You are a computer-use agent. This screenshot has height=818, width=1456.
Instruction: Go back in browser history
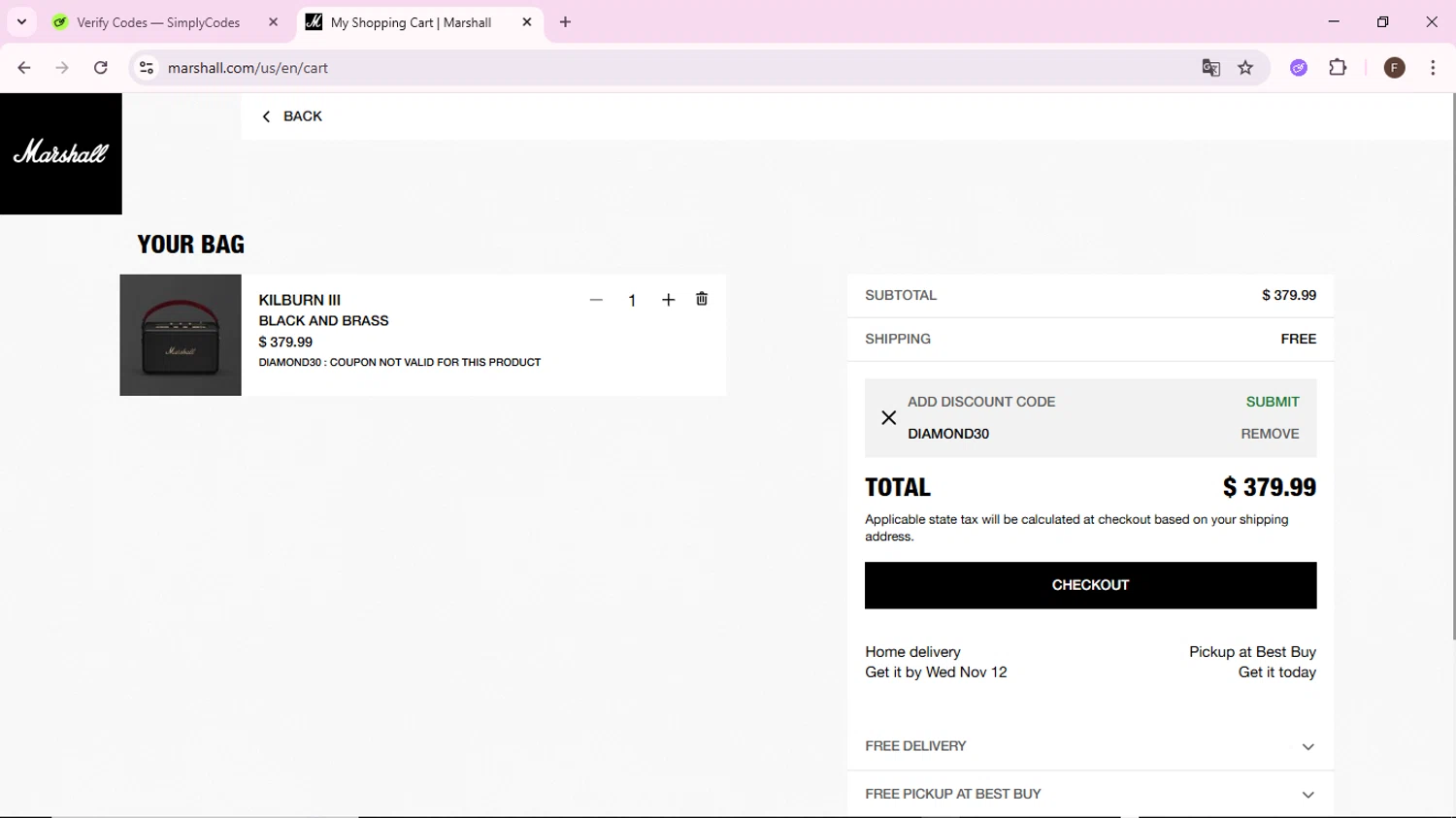pos(24,68)
